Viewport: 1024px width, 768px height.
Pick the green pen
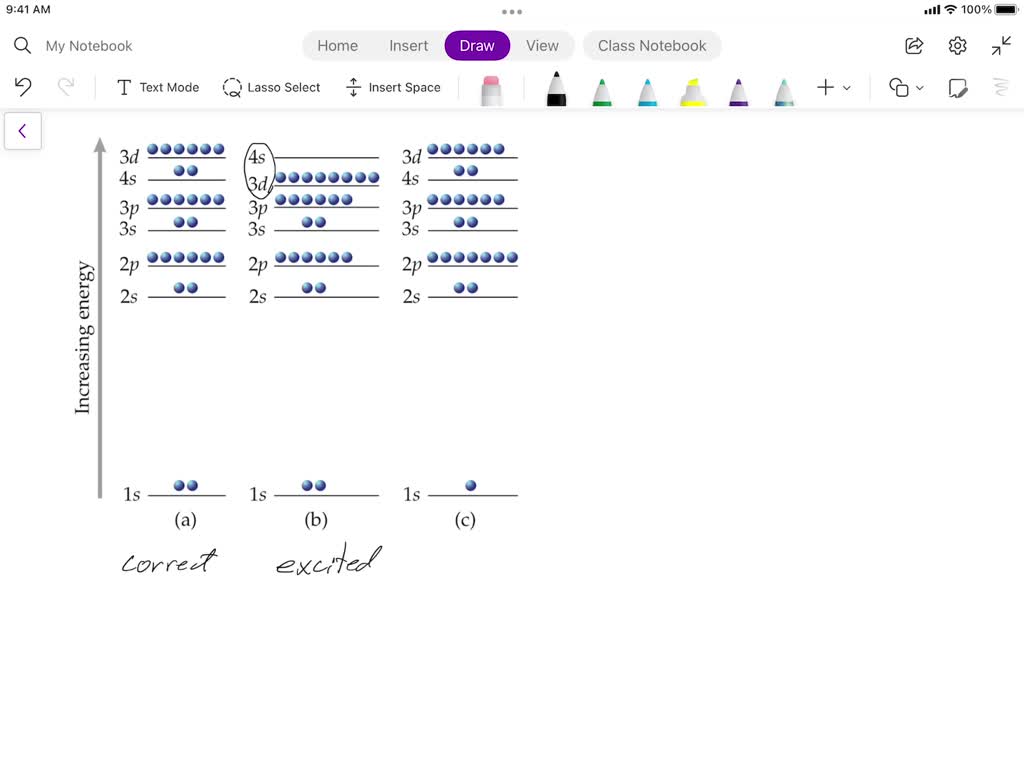tap(602, 90)
